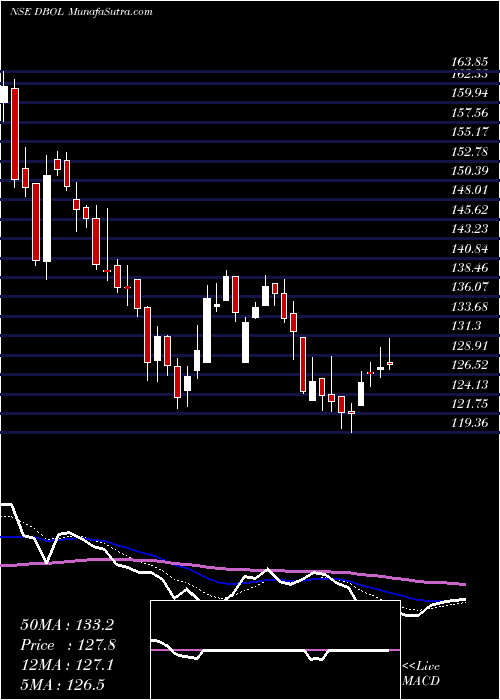Click the NSE DBOL MunafaSutra.com title text
Screen dimensions: 500x700
[x=81, y=11]
